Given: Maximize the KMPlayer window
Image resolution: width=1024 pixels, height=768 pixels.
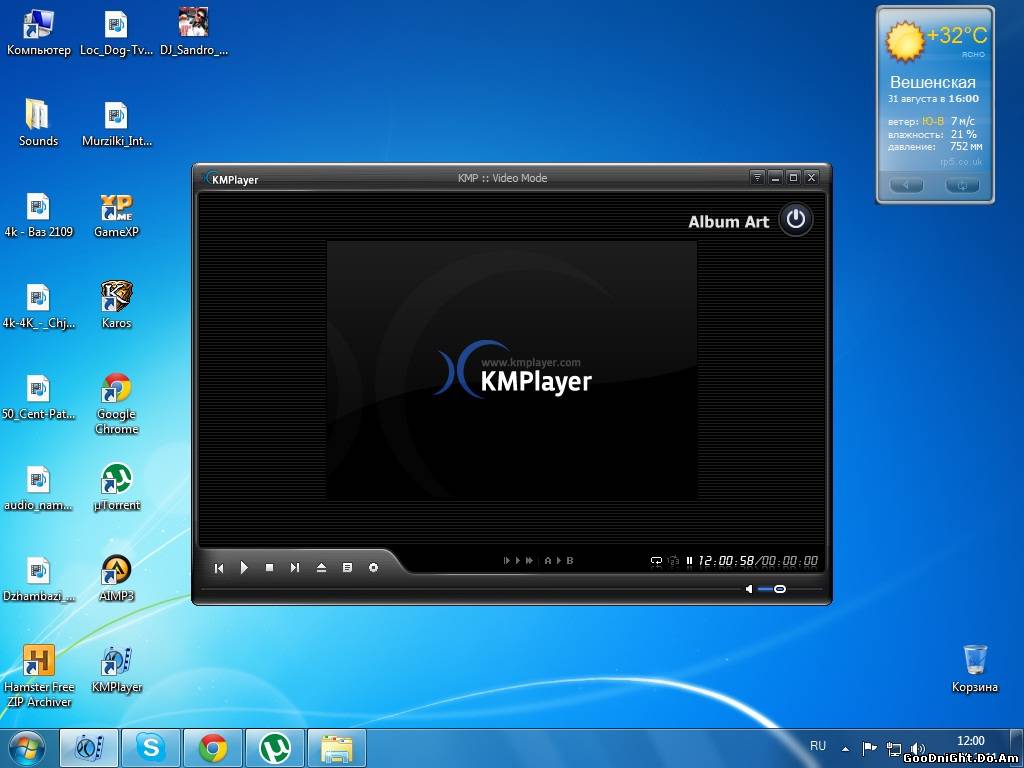Looking at the screenshot, I should [x=793, y=177].
